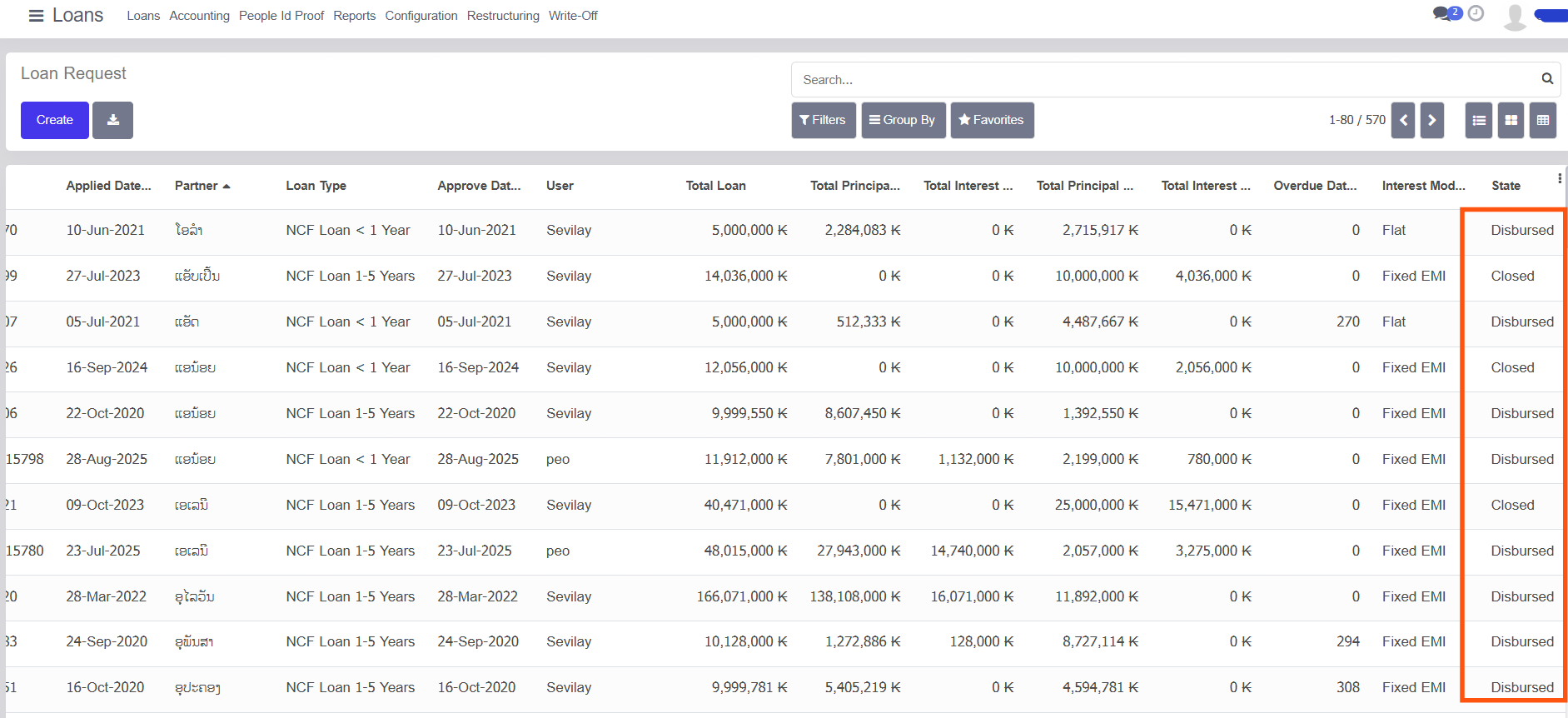The image size is (1568, 718).
Task: Open the user avatar menu
Action: click(x=1515, y=16)
